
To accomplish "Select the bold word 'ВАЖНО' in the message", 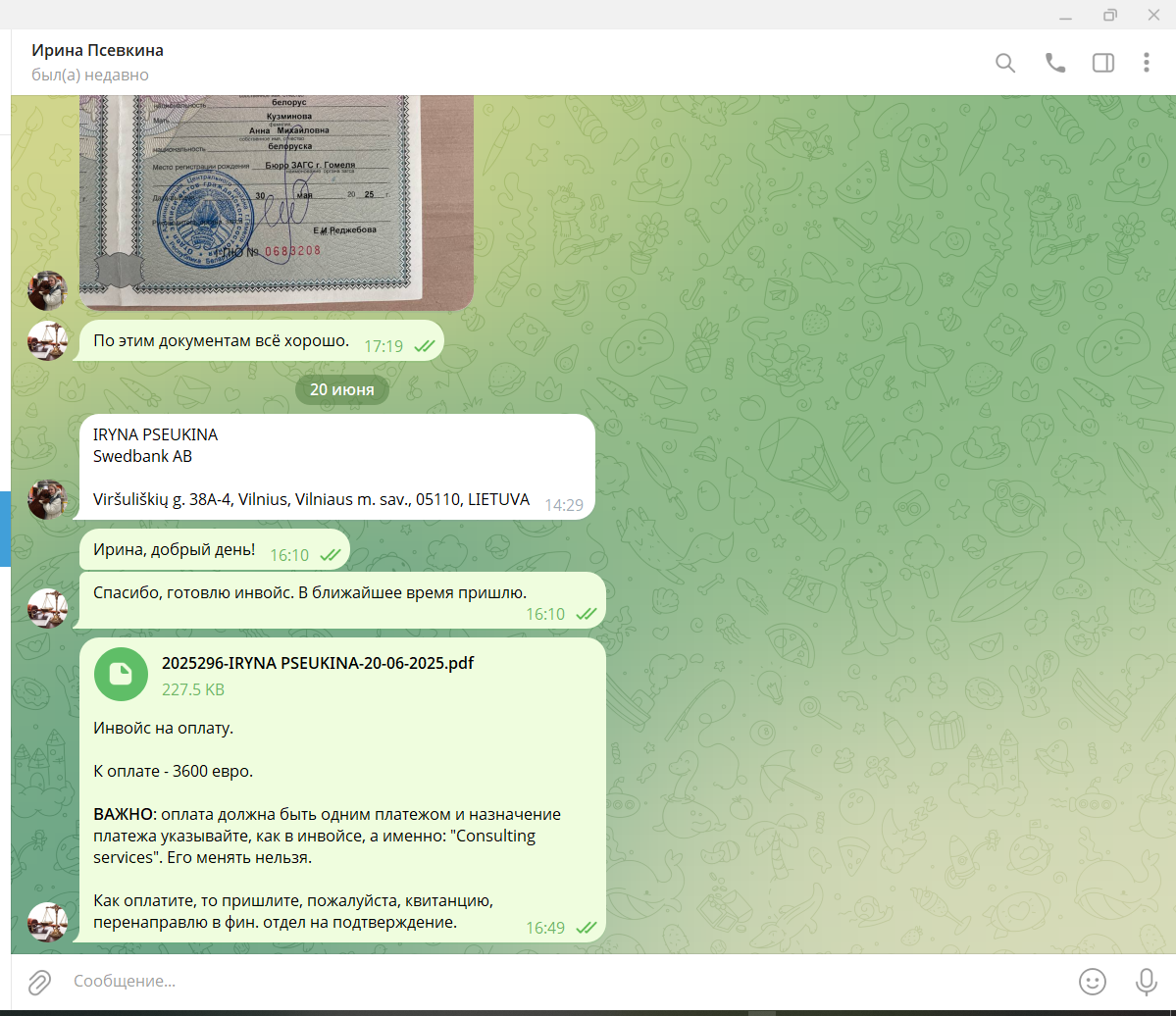I will [x=124, y=814].
